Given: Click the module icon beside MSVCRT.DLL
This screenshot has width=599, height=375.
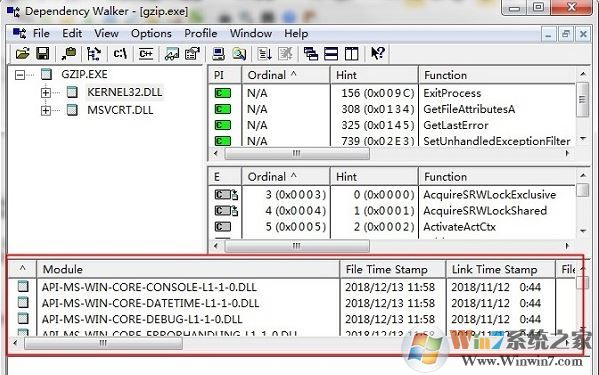Looking at the screenshot, I should (x=72, y=110).
